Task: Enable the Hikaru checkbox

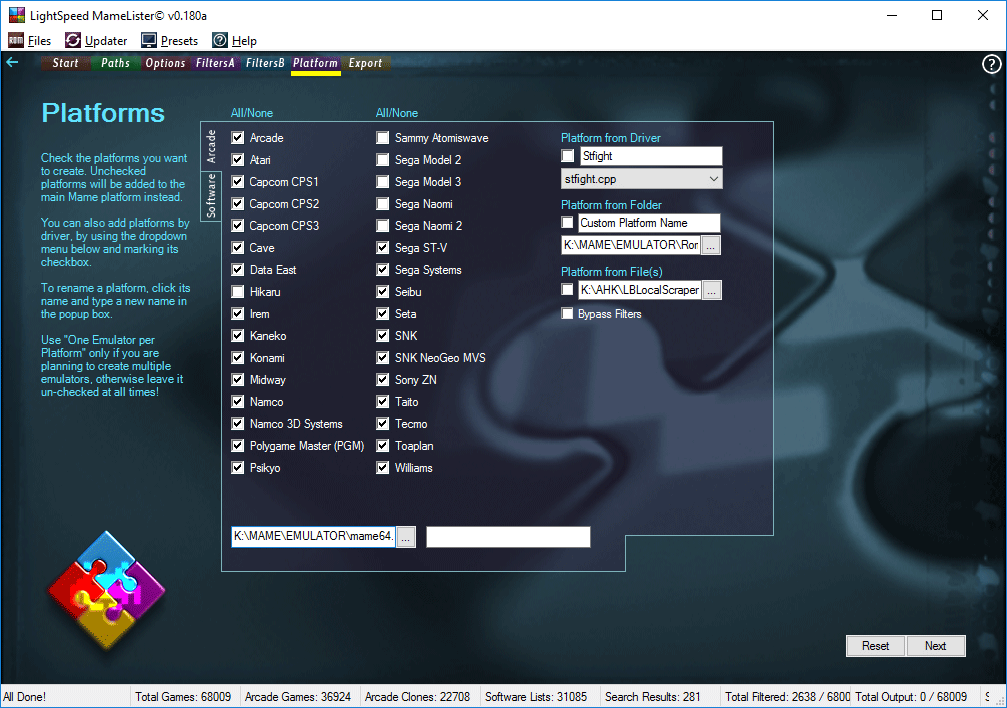Action: pyautogui.click(x=238, y=292)
